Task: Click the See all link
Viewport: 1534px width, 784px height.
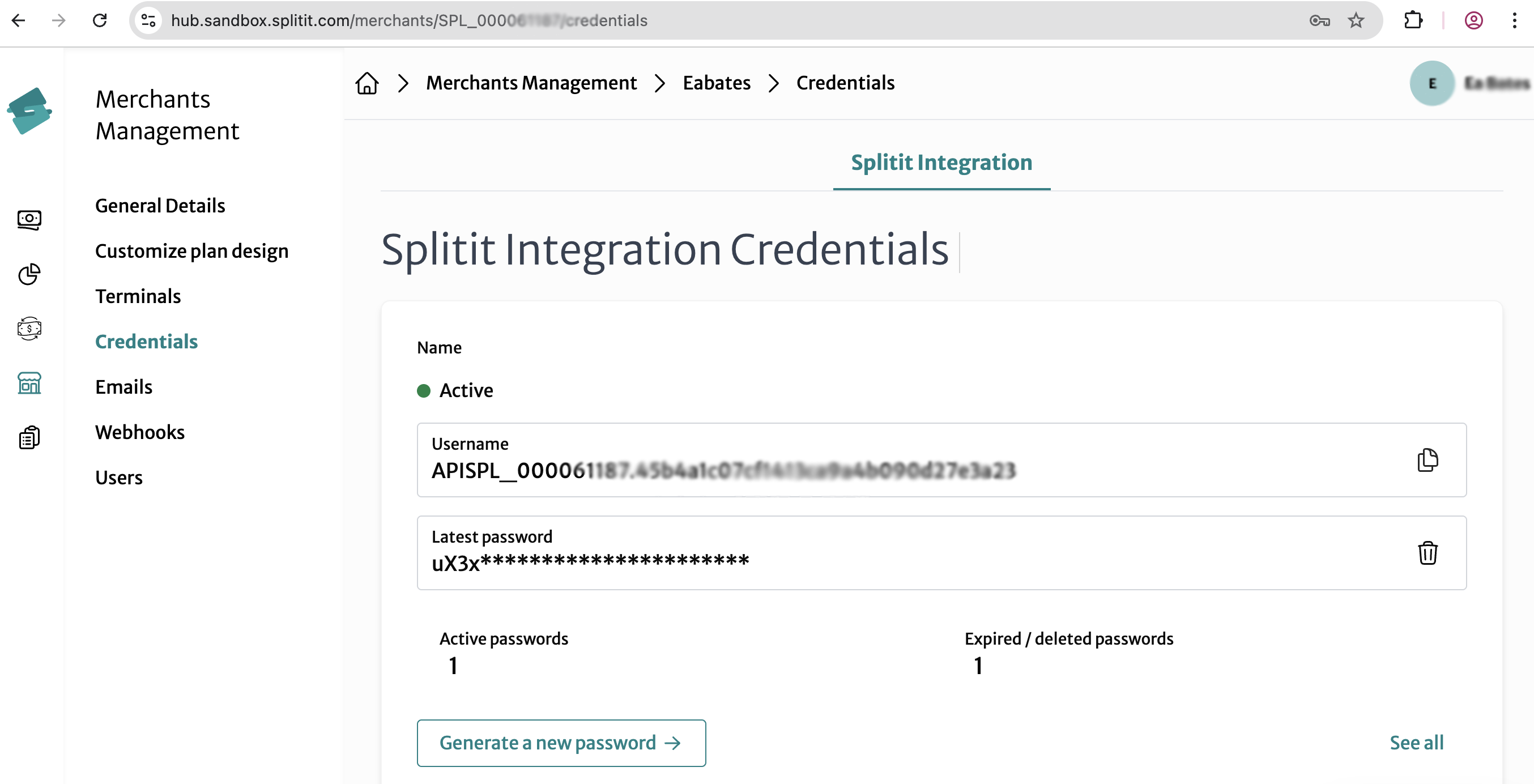Action: coord(1416,743)
